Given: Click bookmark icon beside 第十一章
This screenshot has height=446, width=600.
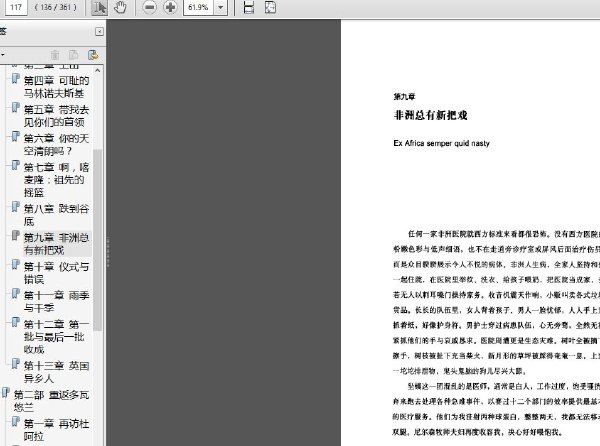Looking at the screenshot, I should (15, 294).
